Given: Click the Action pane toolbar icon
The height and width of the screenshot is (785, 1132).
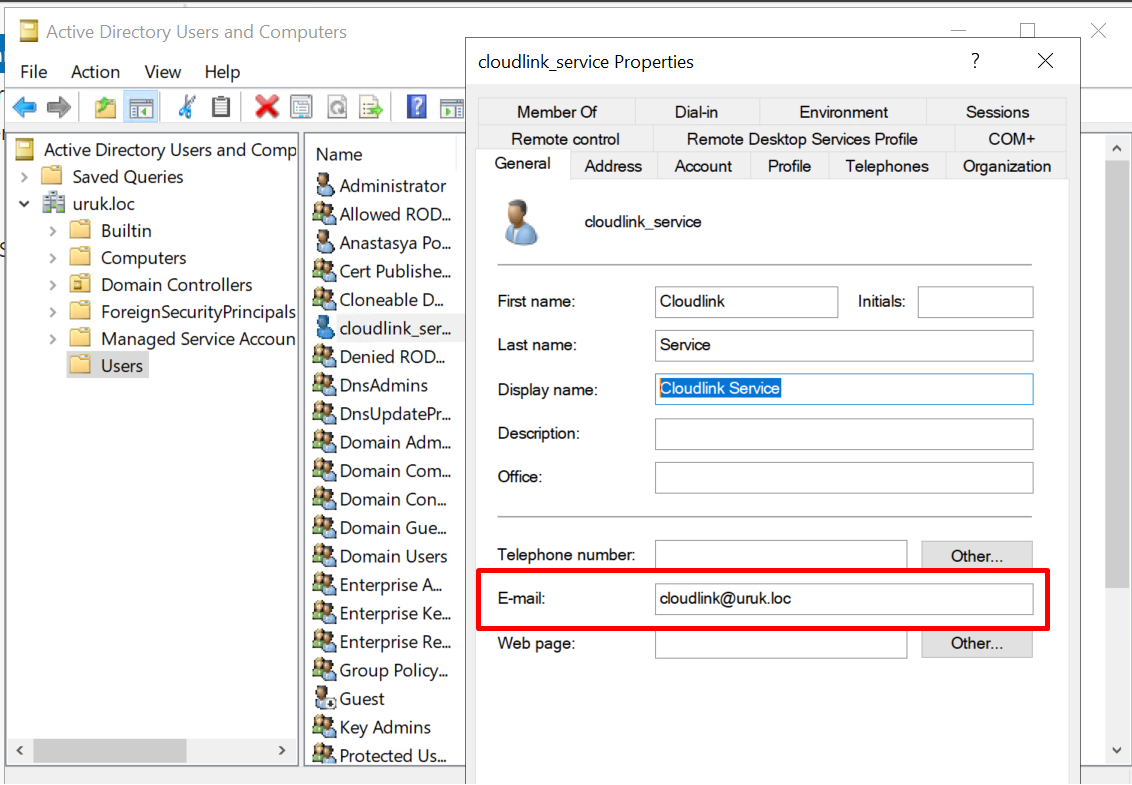Looking at the screenshot, I should click(453, 108).
